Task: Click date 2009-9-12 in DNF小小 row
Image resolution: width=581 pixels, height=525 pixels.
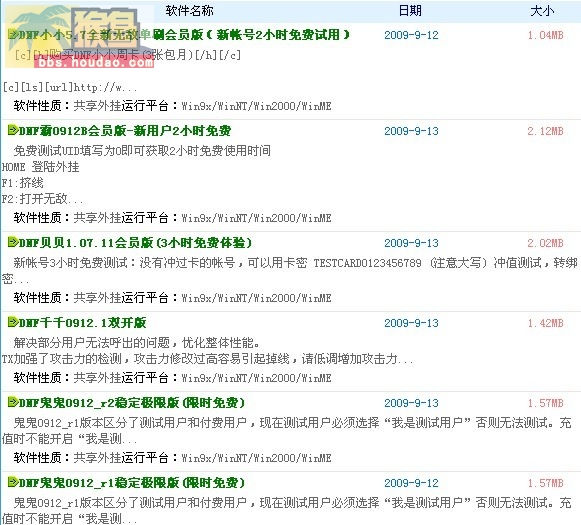Action: pos(411,35)
